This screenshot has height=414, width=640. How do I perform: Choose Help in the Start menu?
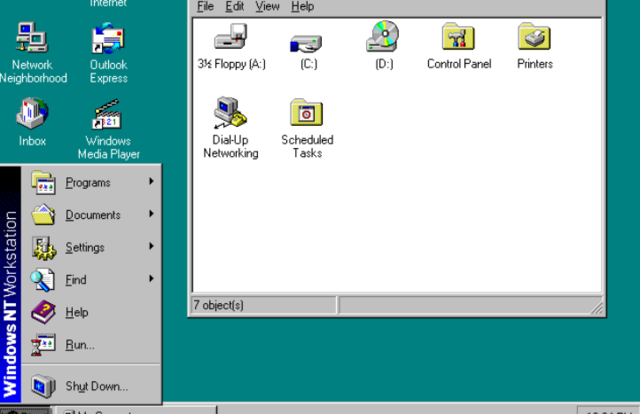coord(92,312)
